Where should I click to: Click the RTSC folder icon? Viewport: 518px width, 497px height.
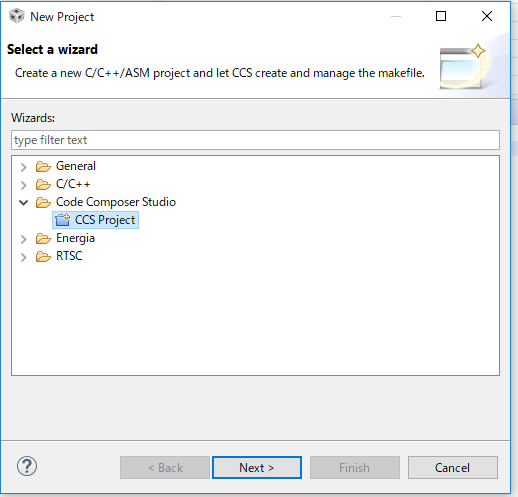[43, 256]
